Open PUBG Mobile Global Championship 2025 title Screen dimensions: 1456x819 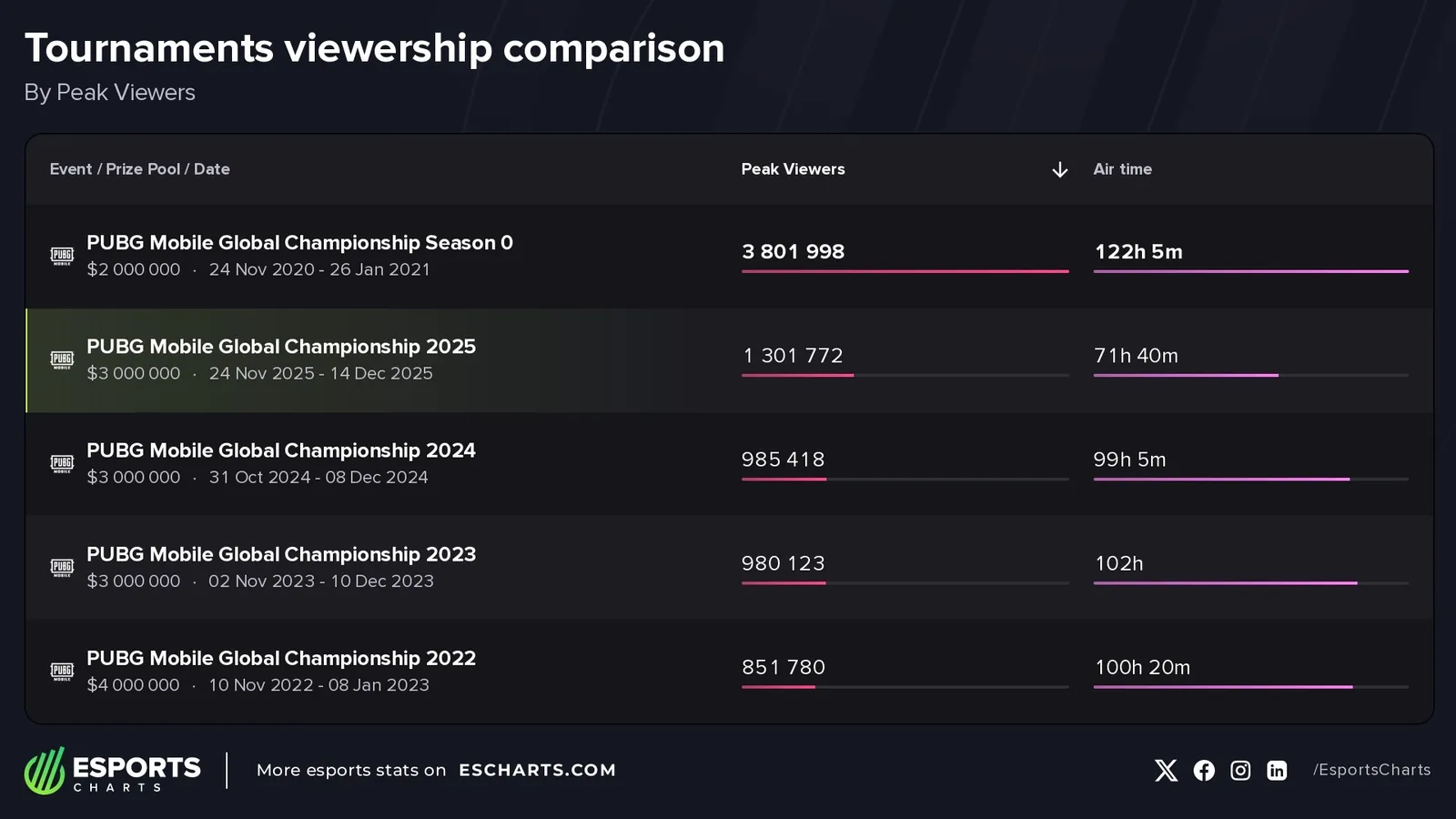point(280,347)
